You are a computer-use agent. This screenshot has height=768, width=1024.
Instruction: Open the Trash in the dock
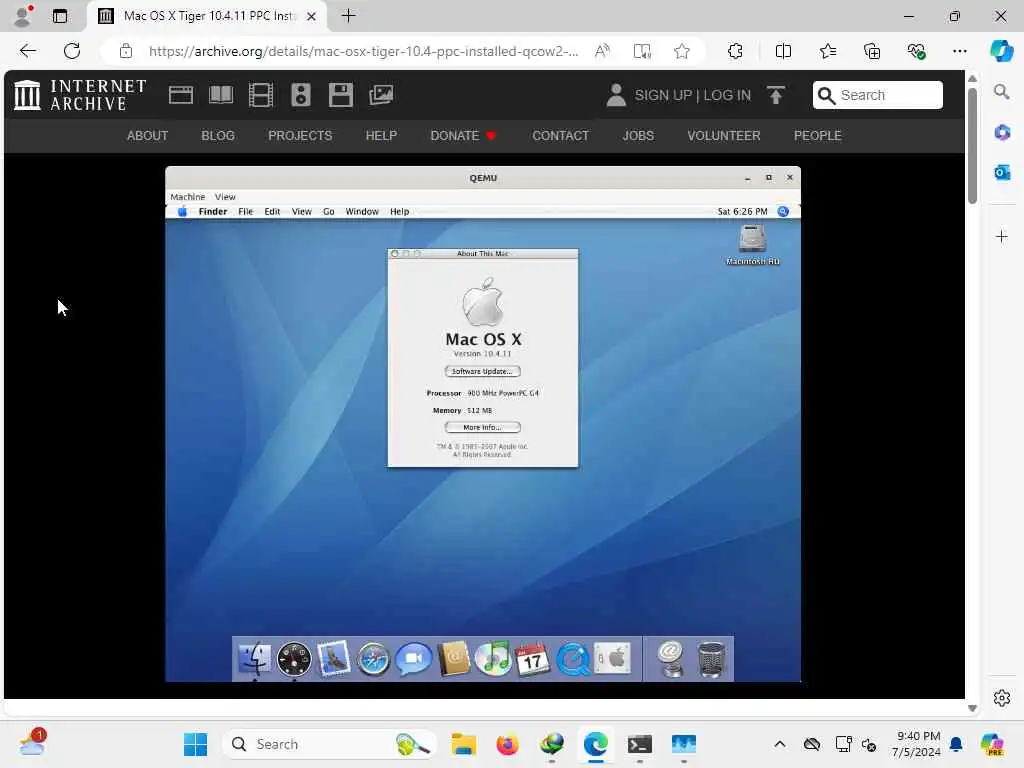[x=711, y=659]
